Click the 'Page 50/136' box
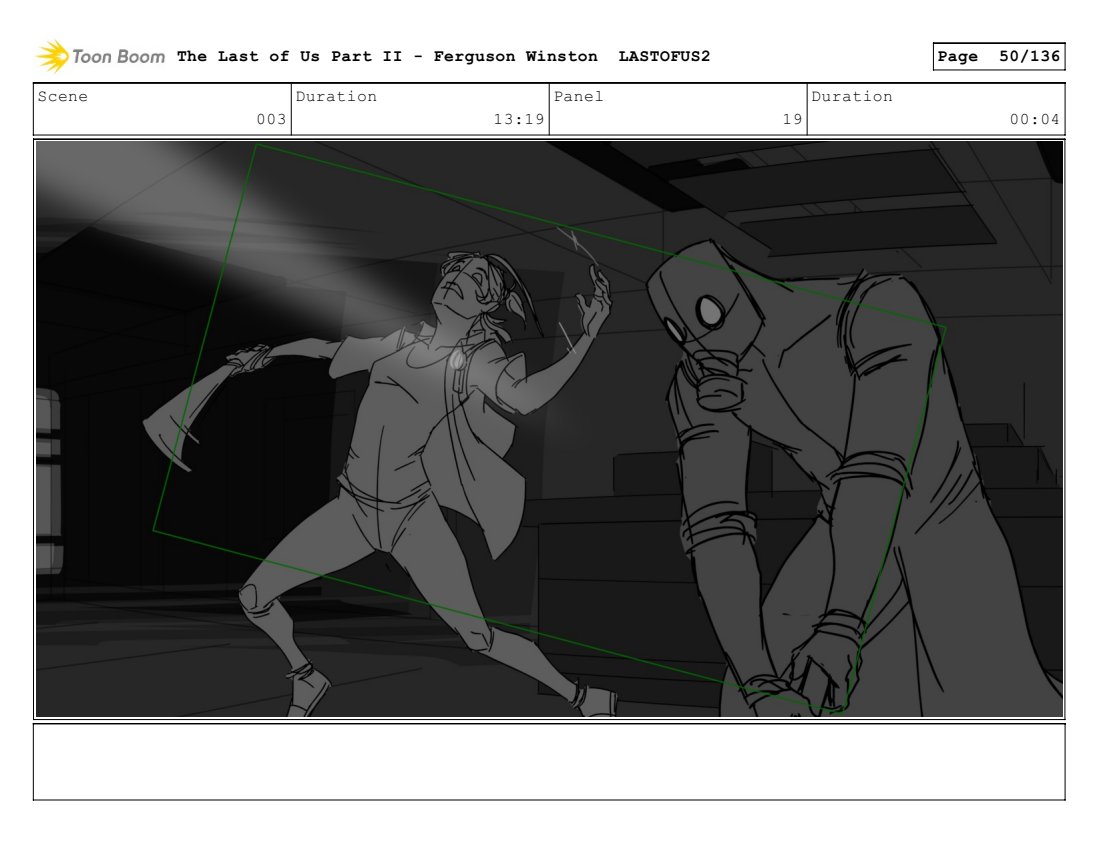 [999, 56]
